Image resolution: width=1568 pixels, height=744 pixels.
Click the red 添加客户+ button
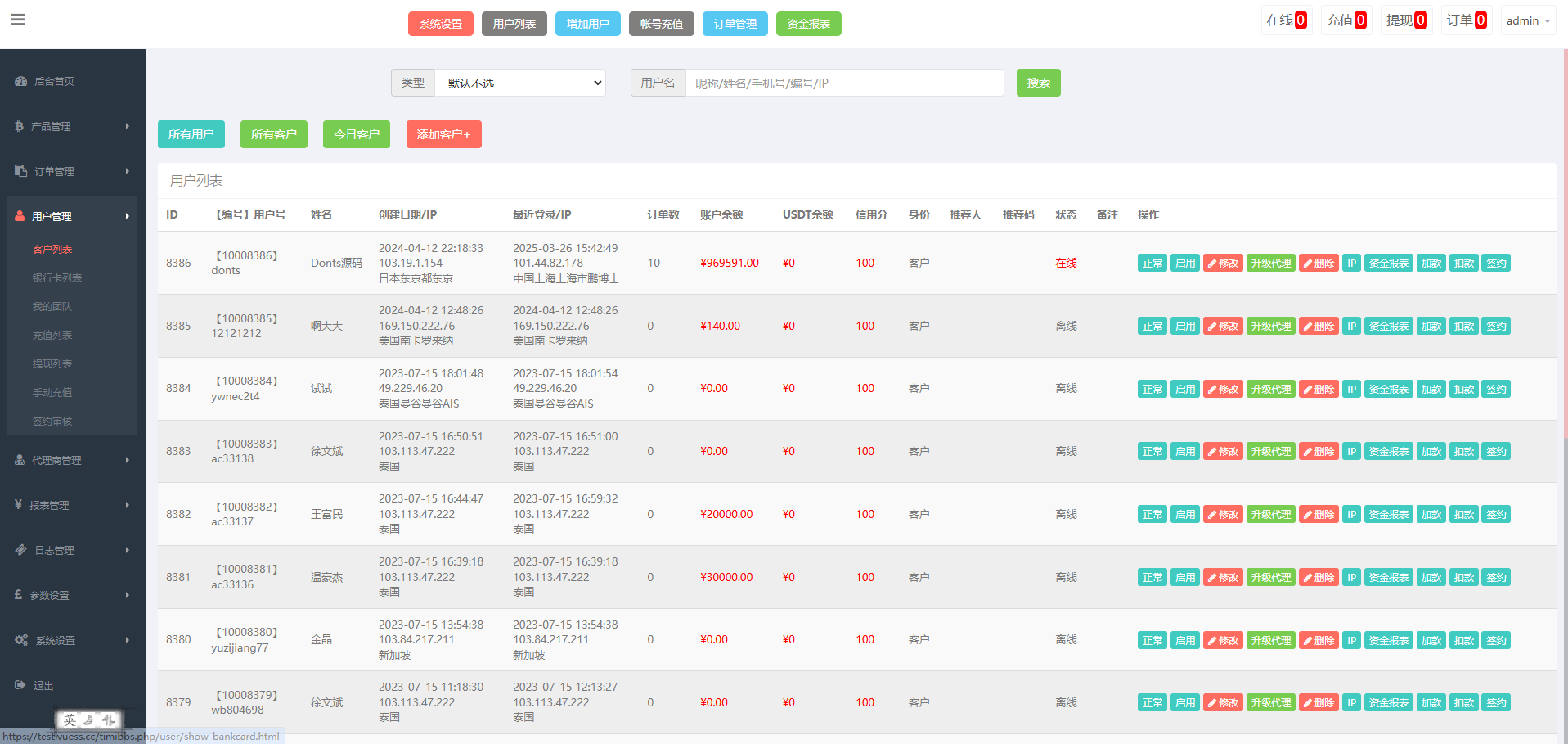click(443, 134)
